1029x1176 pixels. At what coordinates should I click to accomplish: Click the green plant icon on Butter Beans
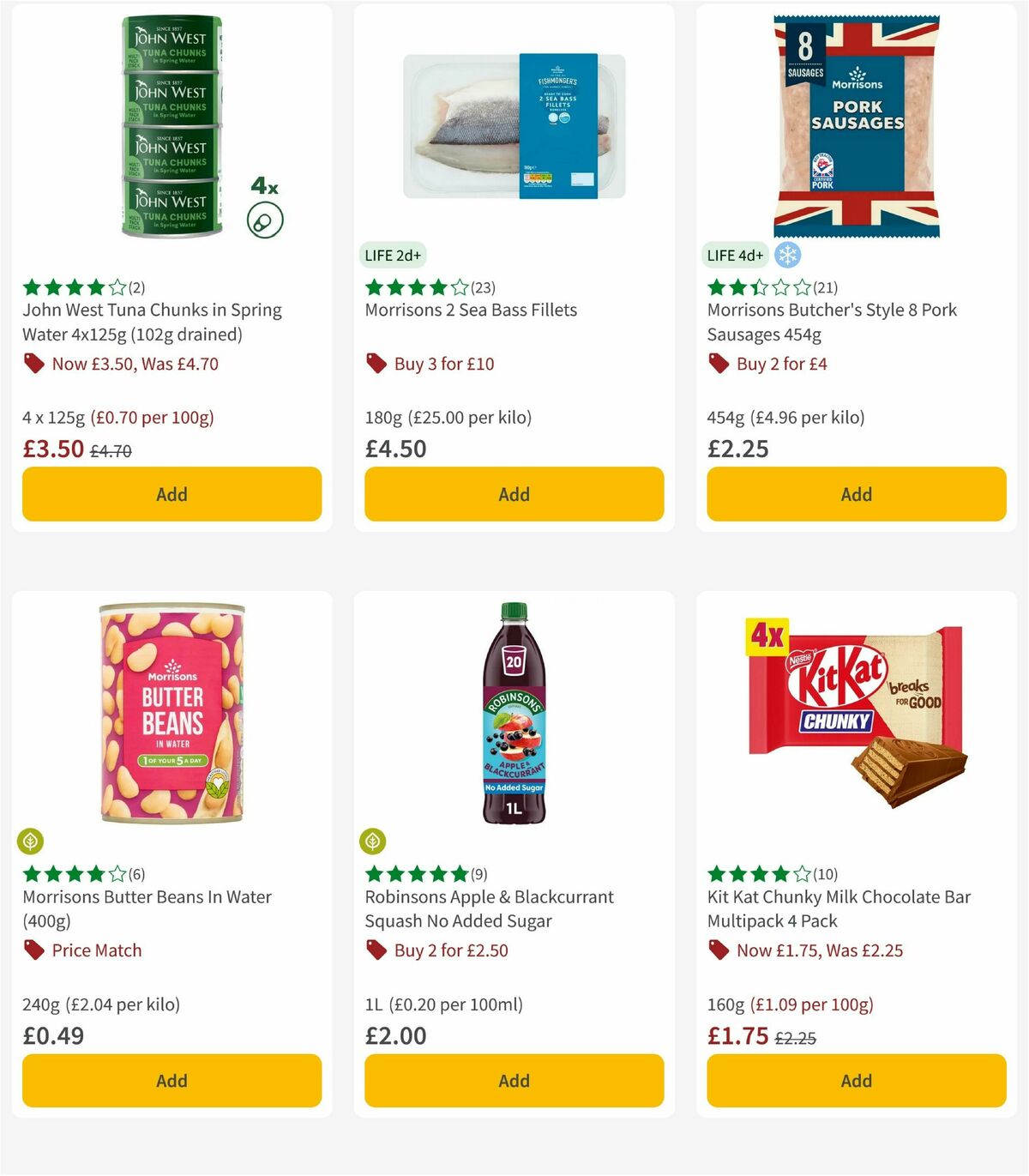click(30, 841)
